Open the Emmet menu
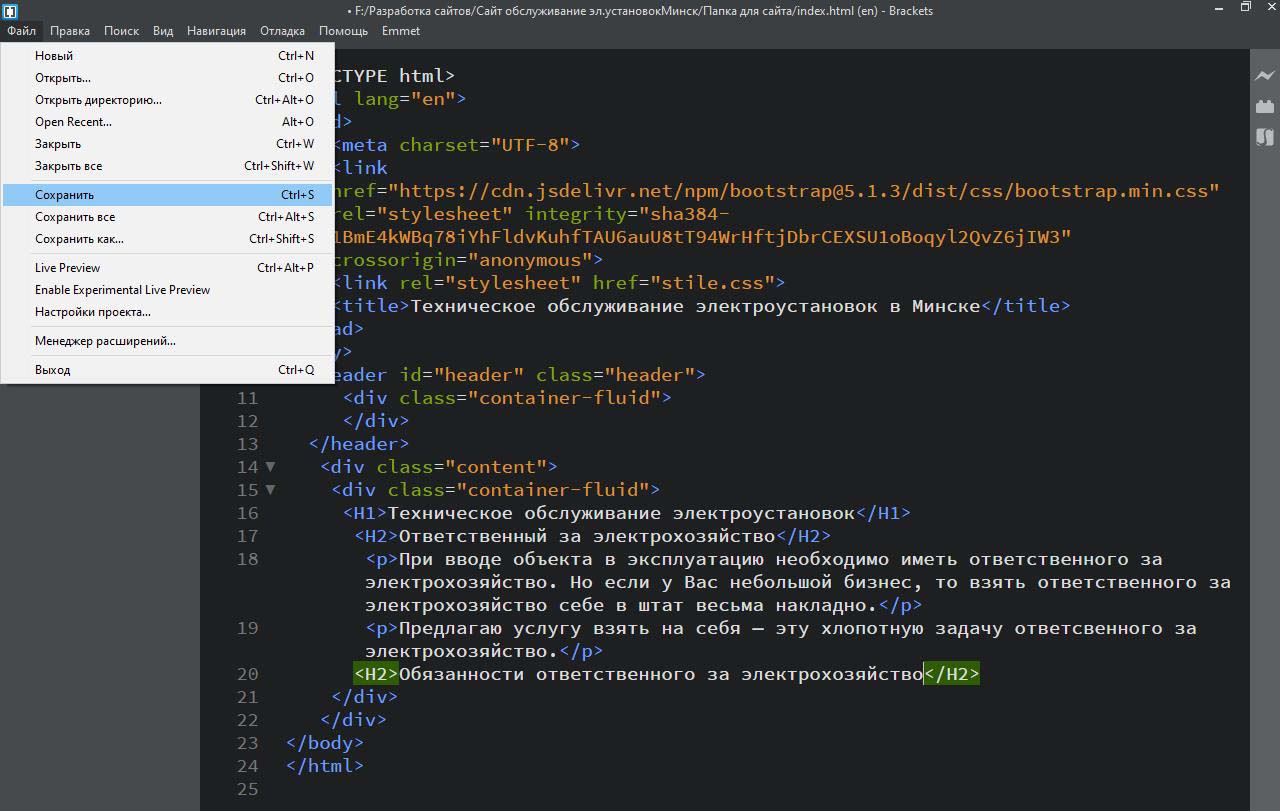The width and height of the screenshot is (1280, 811). 400,31
